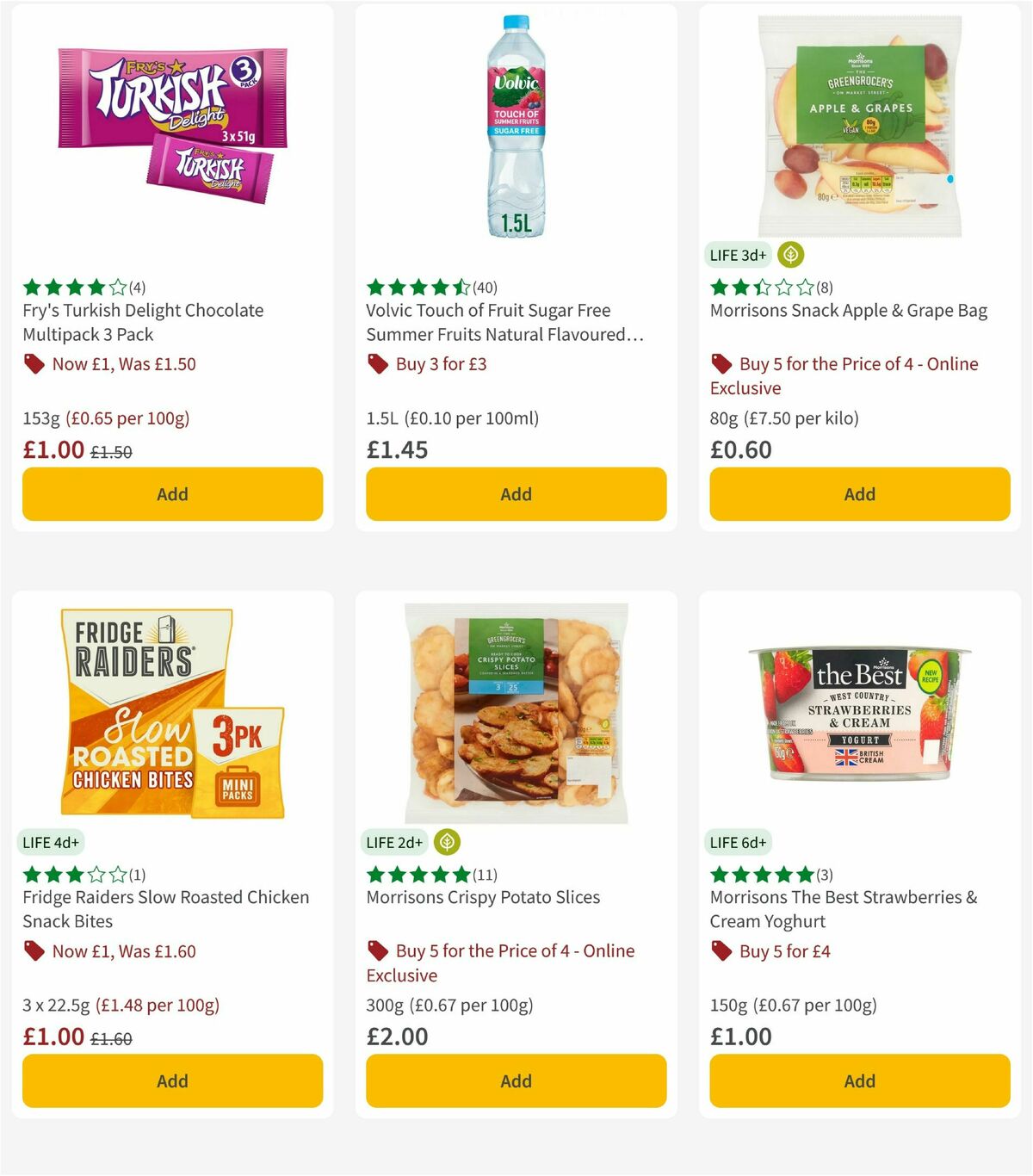Select the vegan leaf icon on Apple & Grape Bag

tap(789, 254)
